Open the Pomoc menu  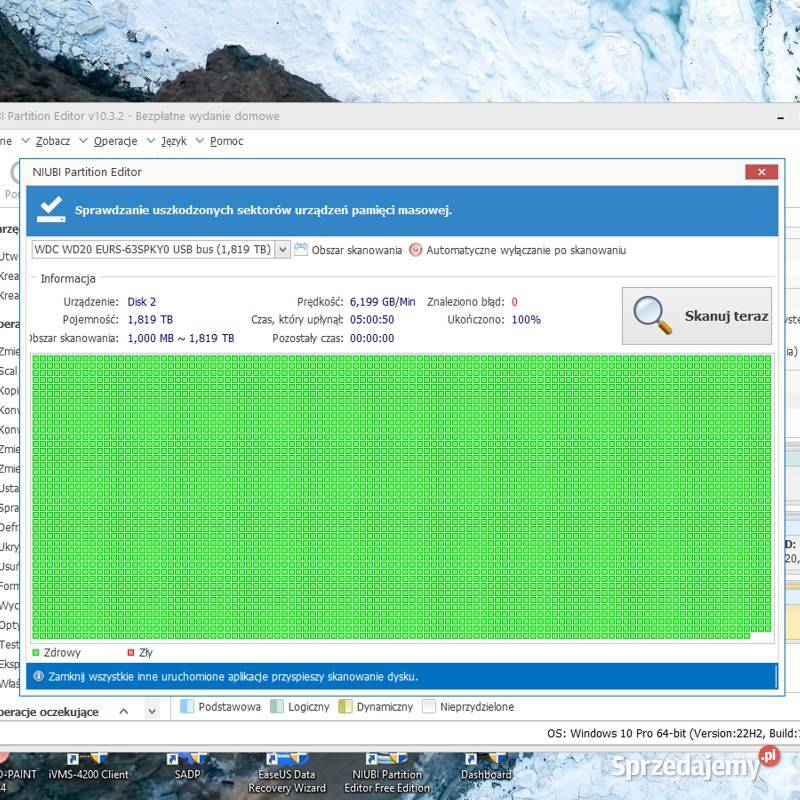pyautogui.click(x=227, y=141)
